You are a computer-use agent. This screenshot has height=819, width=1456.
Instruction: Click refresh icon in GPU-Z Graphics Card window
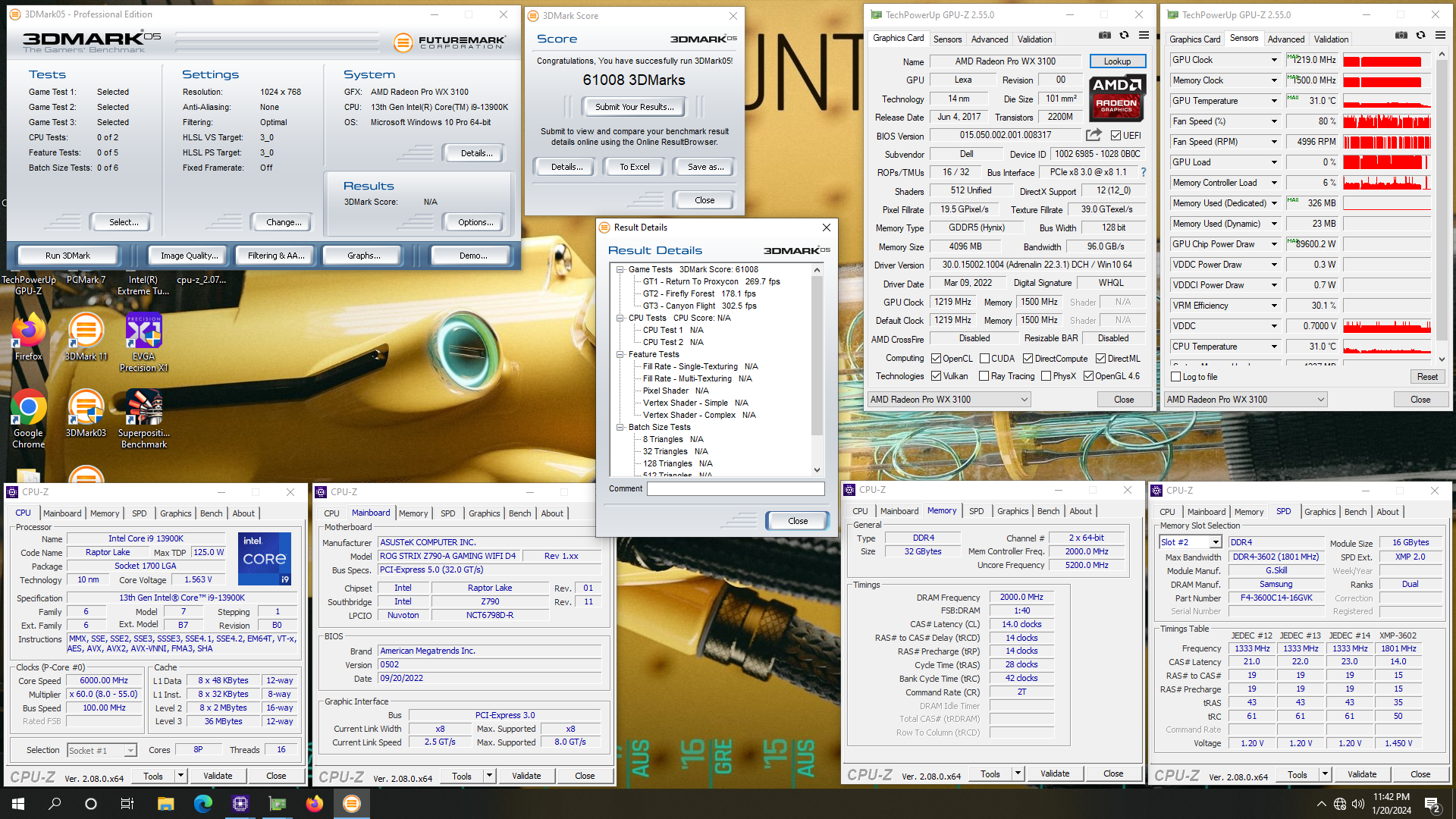point(1125,36)
